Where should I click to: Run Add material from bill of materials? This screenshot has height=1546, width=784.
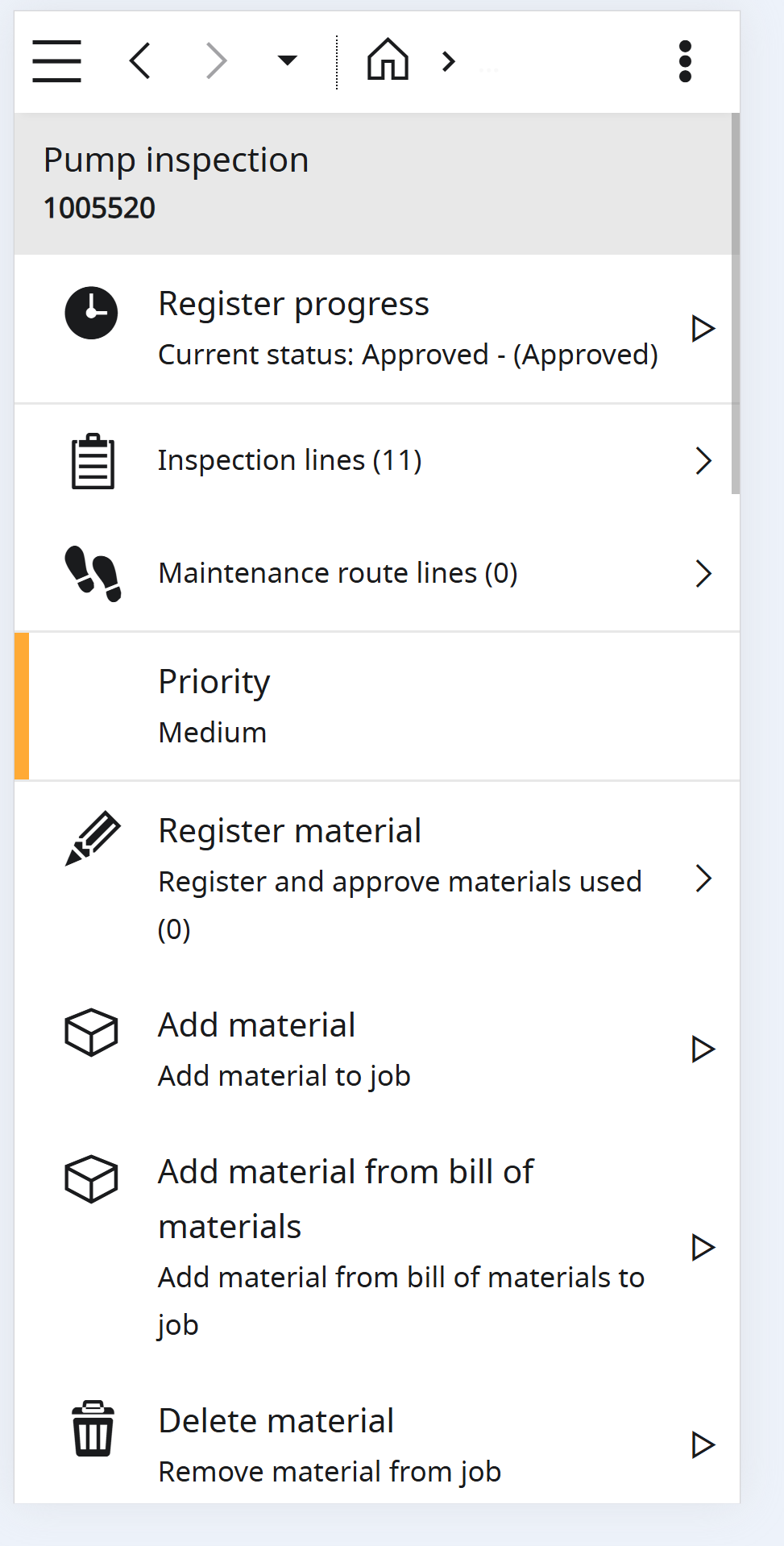click(703, 1247)
